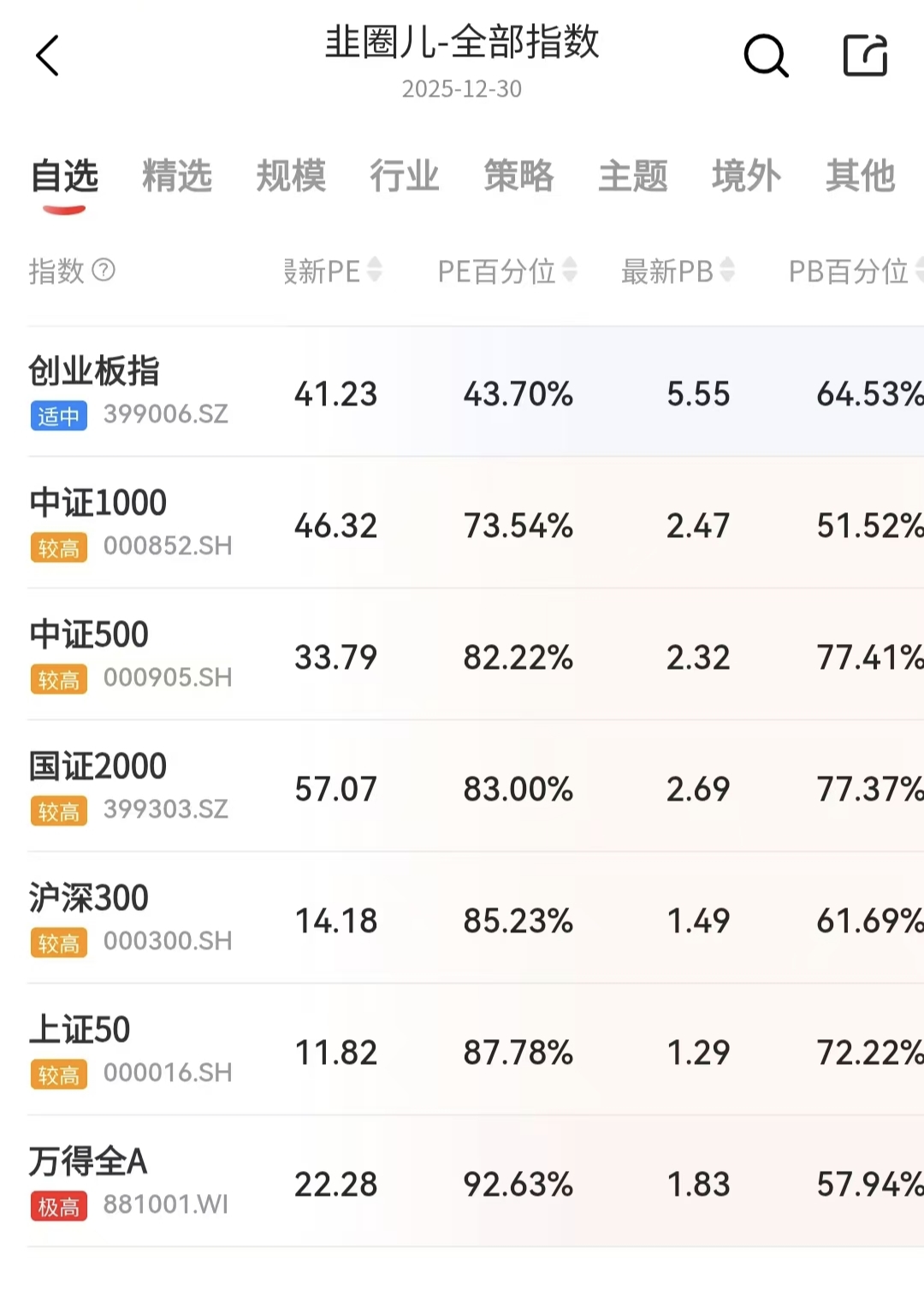Open the 国证2000 index entry

point(98,767)
